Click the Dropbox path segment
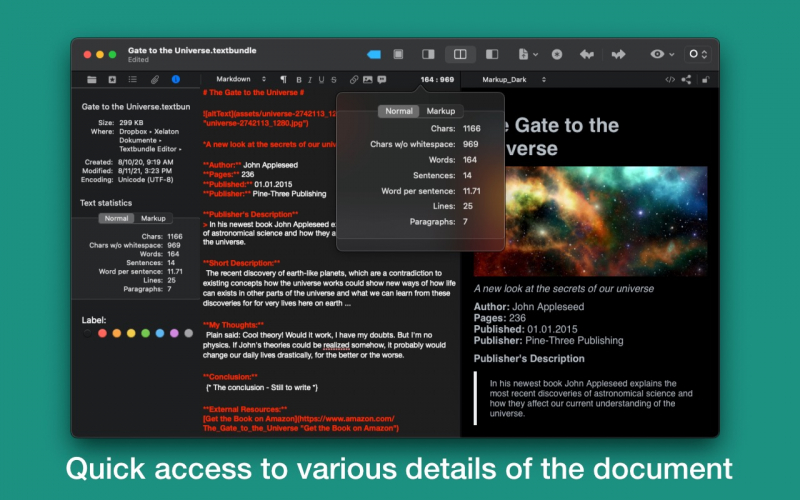 click(x=133, y=131)
